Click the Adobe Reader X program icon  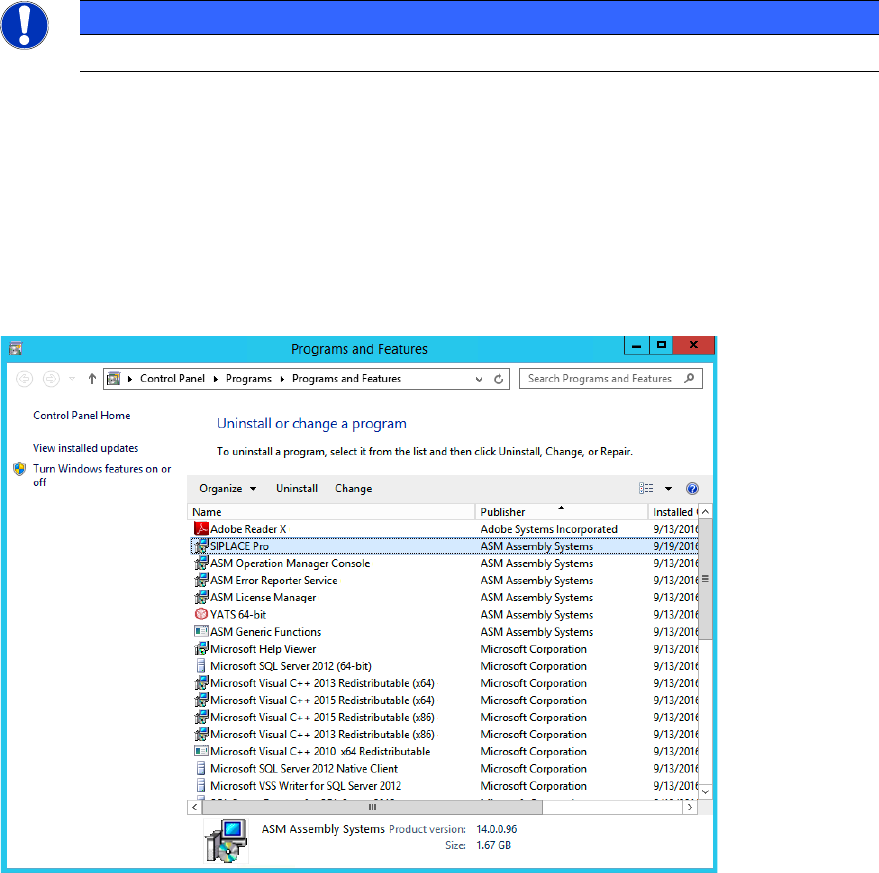click(x=201, y=529)
